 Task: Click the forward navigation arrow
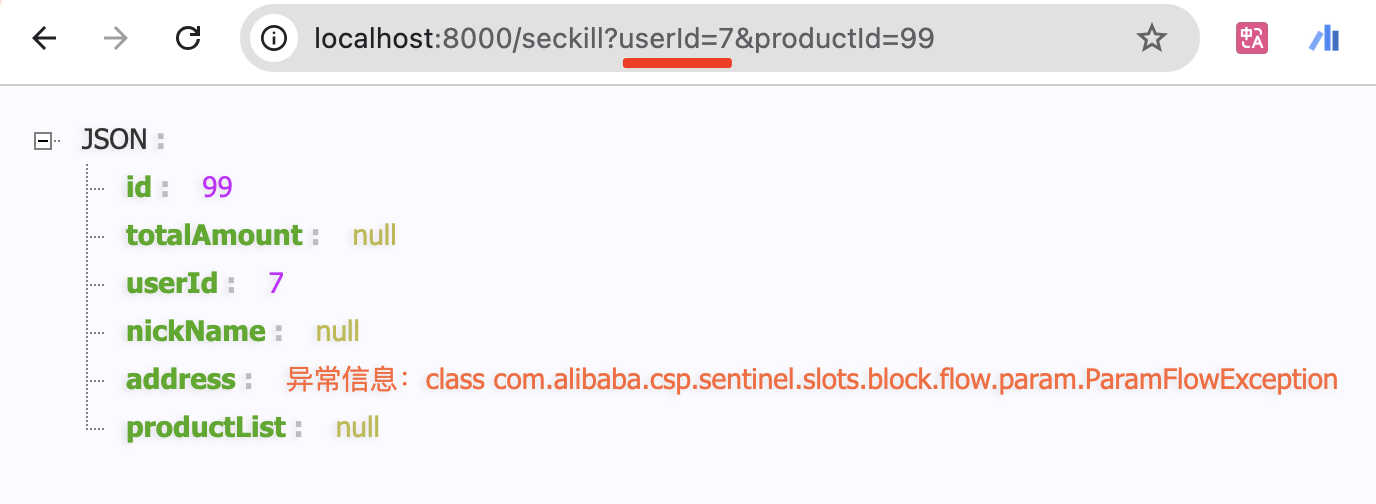click(x=116, y=38)
